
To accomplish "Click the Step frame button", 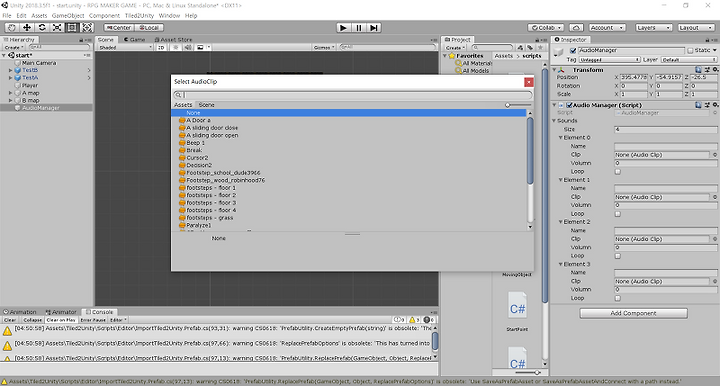I will pyautogui.click(x=374, y=28).
